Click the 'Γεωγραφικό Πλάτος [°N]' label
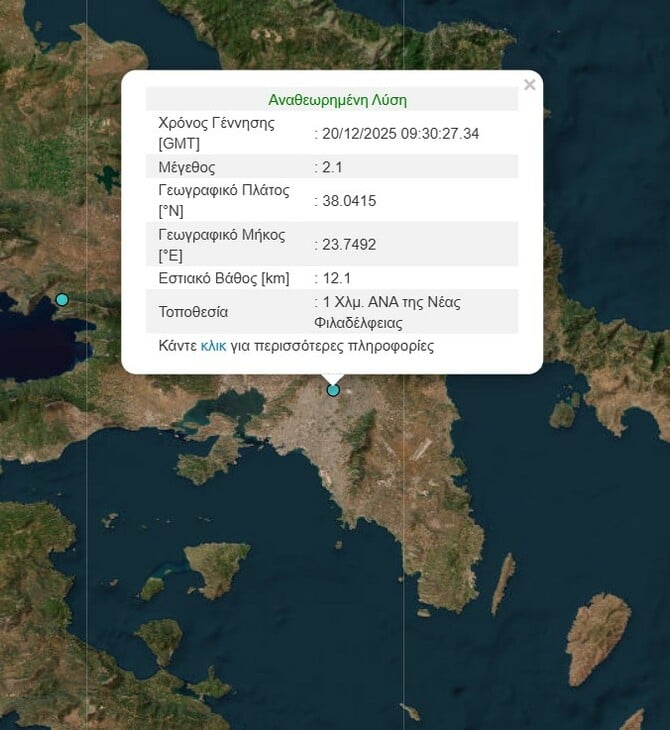 [x=224, y=201]
